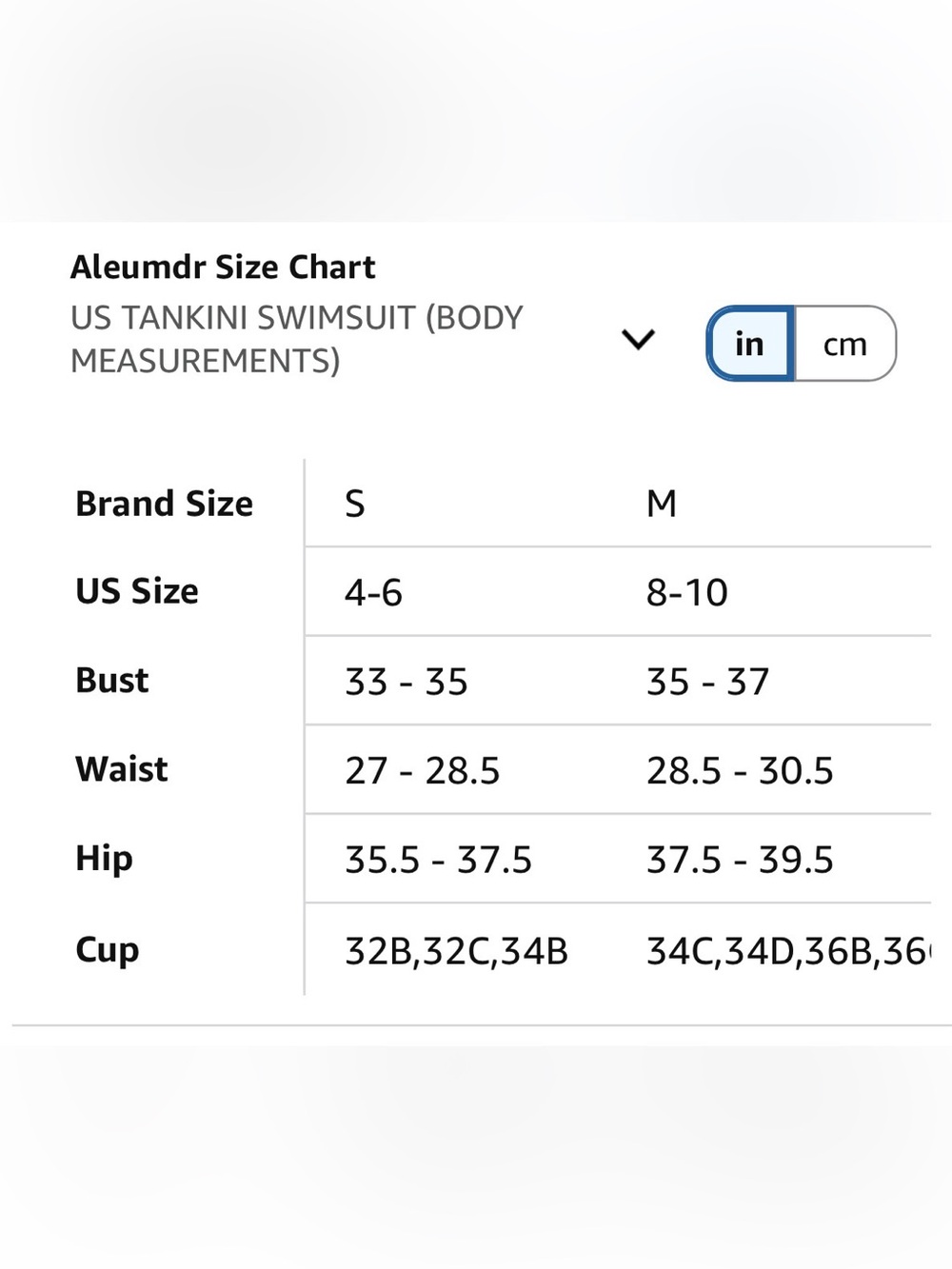Switch units to inches with 'in' toggle
The image size is (952, 1269).
pos(750,344)
